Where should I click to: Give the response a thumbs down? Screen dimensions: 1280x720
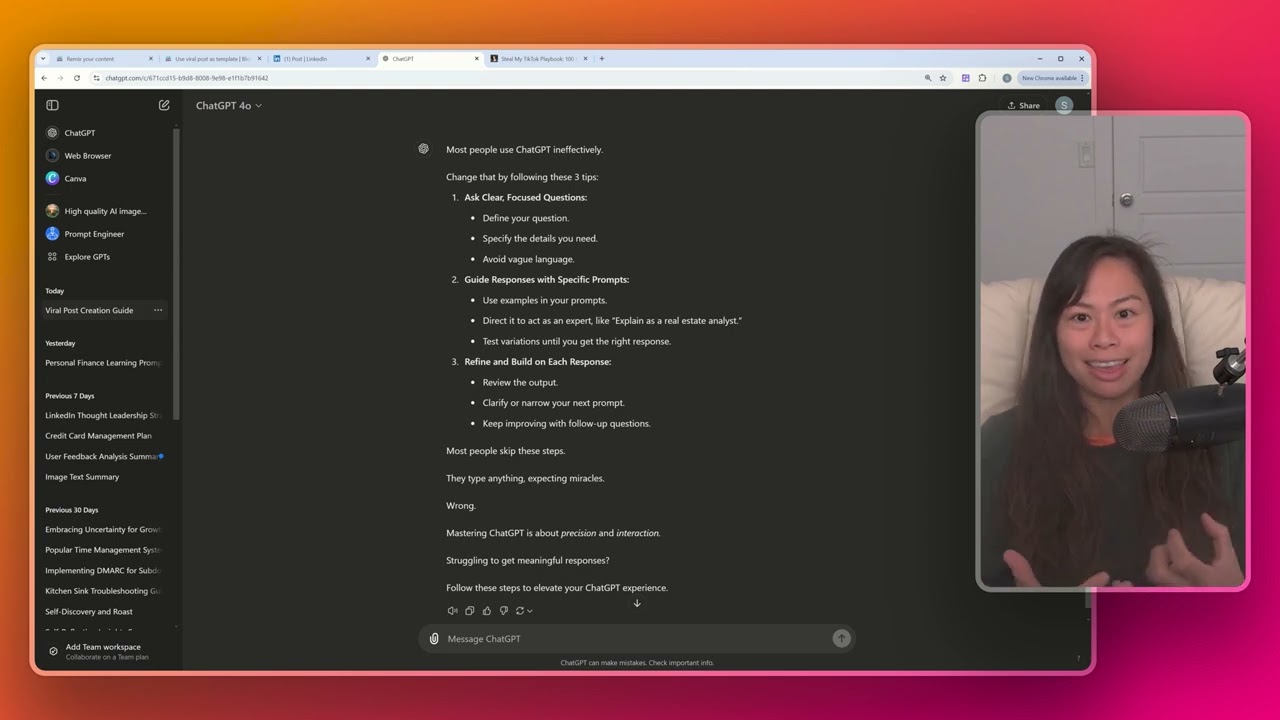coord(504,611)
